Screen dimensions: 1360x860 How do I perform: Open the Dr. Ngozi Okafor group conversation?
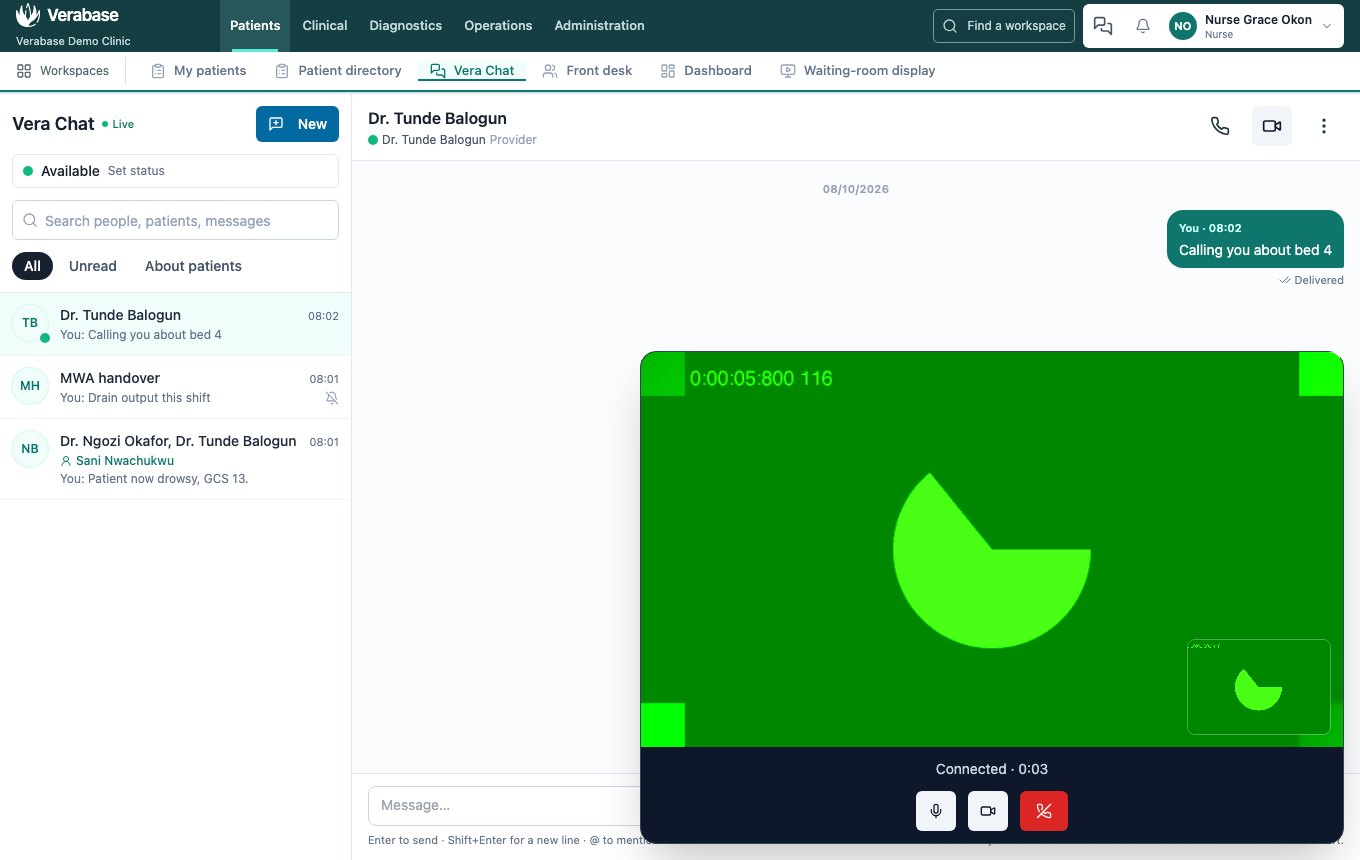click(175, 459)
